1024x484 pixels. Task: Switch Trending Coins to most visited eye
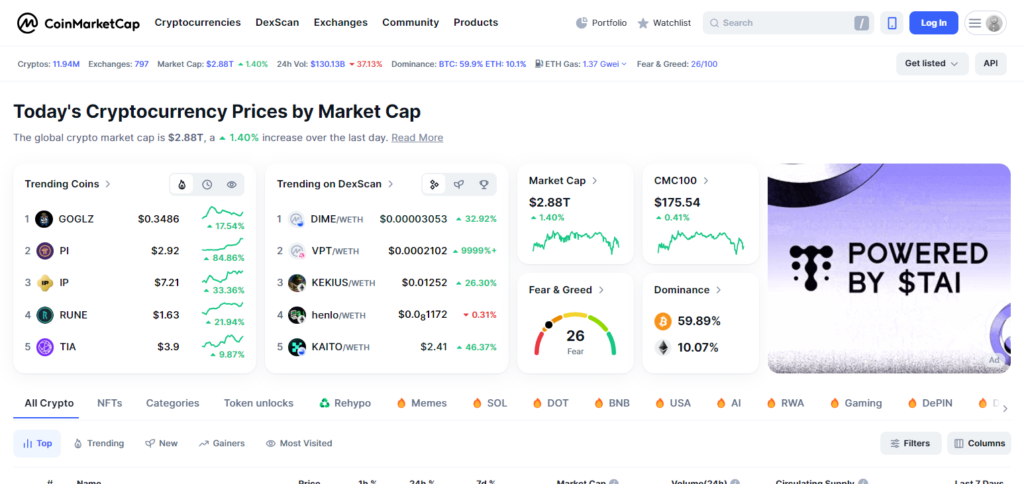231,185
